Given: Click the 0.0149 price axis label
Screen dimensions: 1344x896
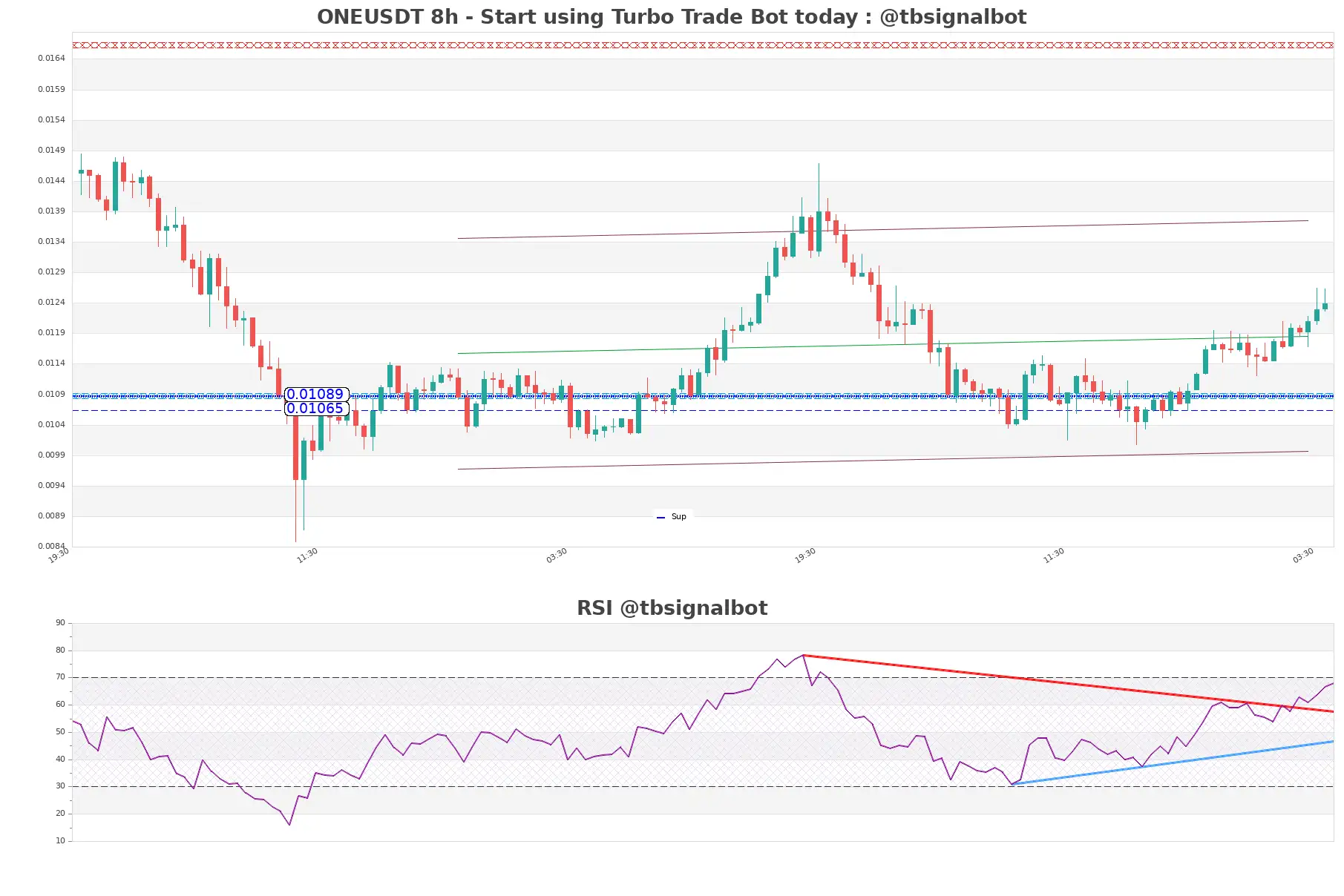Looking at the screenshot, I should 51,150.
